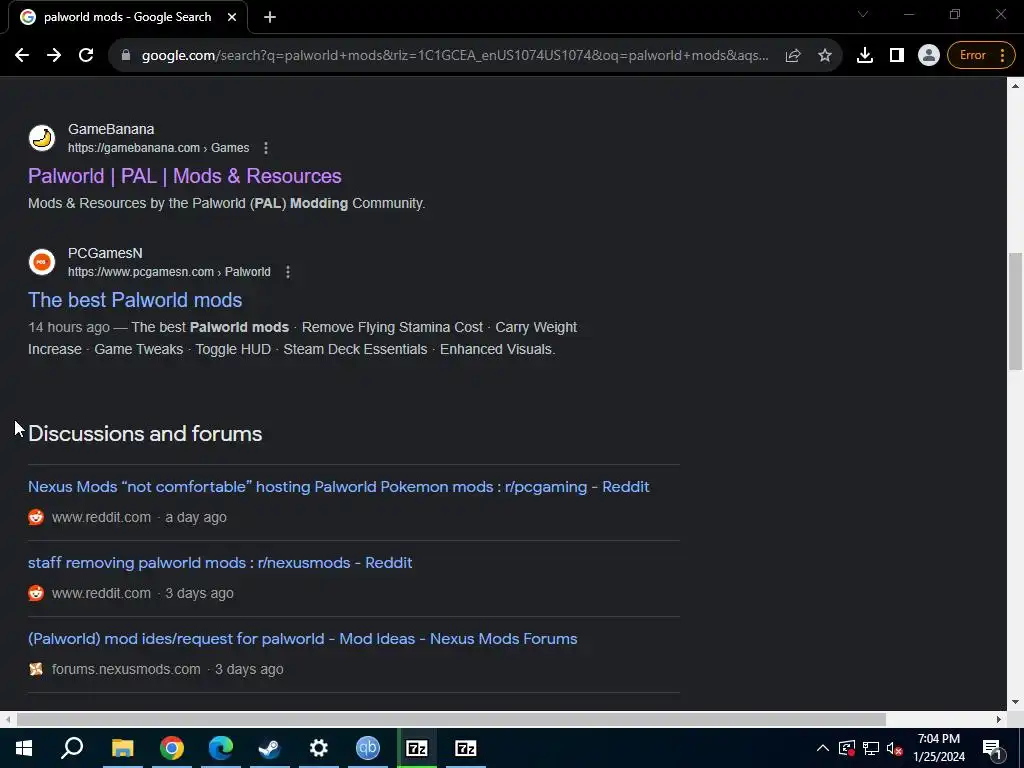
Task: Open Nexus Mods not comfortable Reddit thread
Action: tap(338, 487)
